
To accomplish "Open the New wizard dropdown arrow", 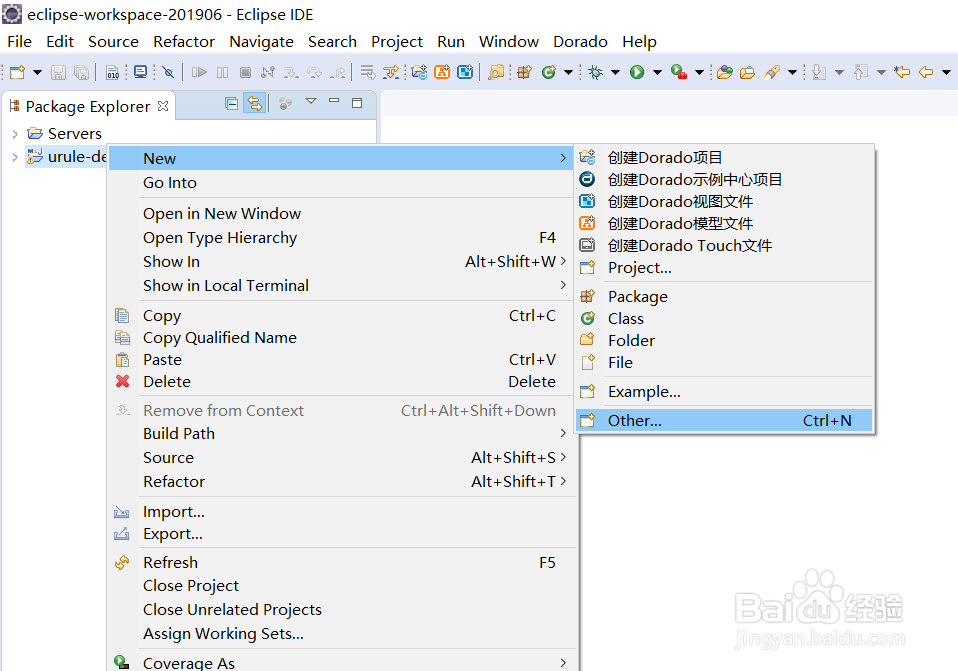I will tap(37, 72).
